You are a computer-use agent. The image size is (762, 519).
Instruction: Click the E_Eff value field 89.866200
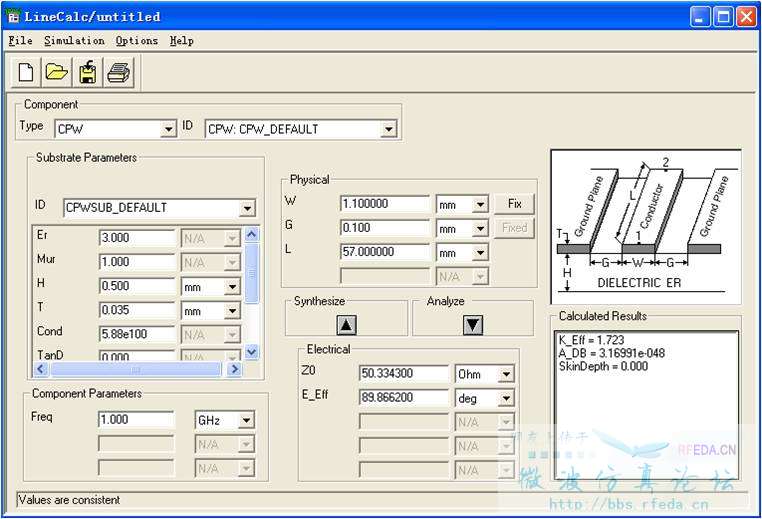pyautogui.click(x=403, y=398)
